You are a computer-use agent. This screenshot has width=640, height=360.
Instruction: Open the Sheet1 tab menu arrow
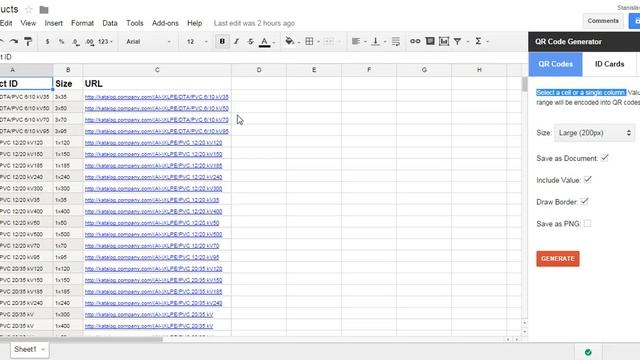[43, 349]
